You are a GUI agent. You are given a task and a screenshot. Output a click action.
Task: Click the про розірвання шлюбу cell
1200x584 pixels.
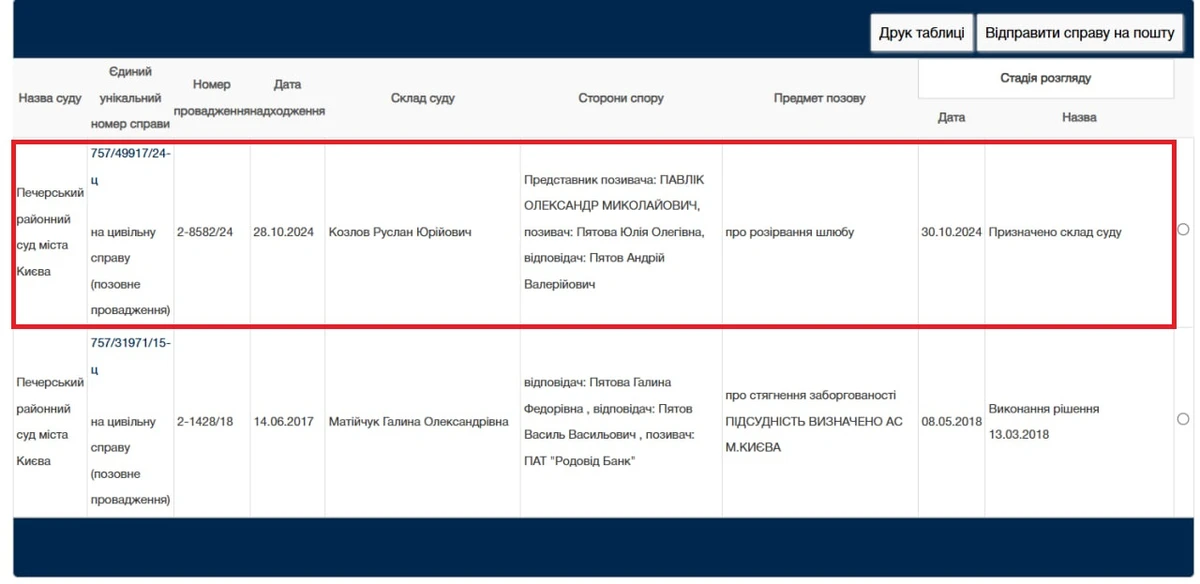pos(789,232)
